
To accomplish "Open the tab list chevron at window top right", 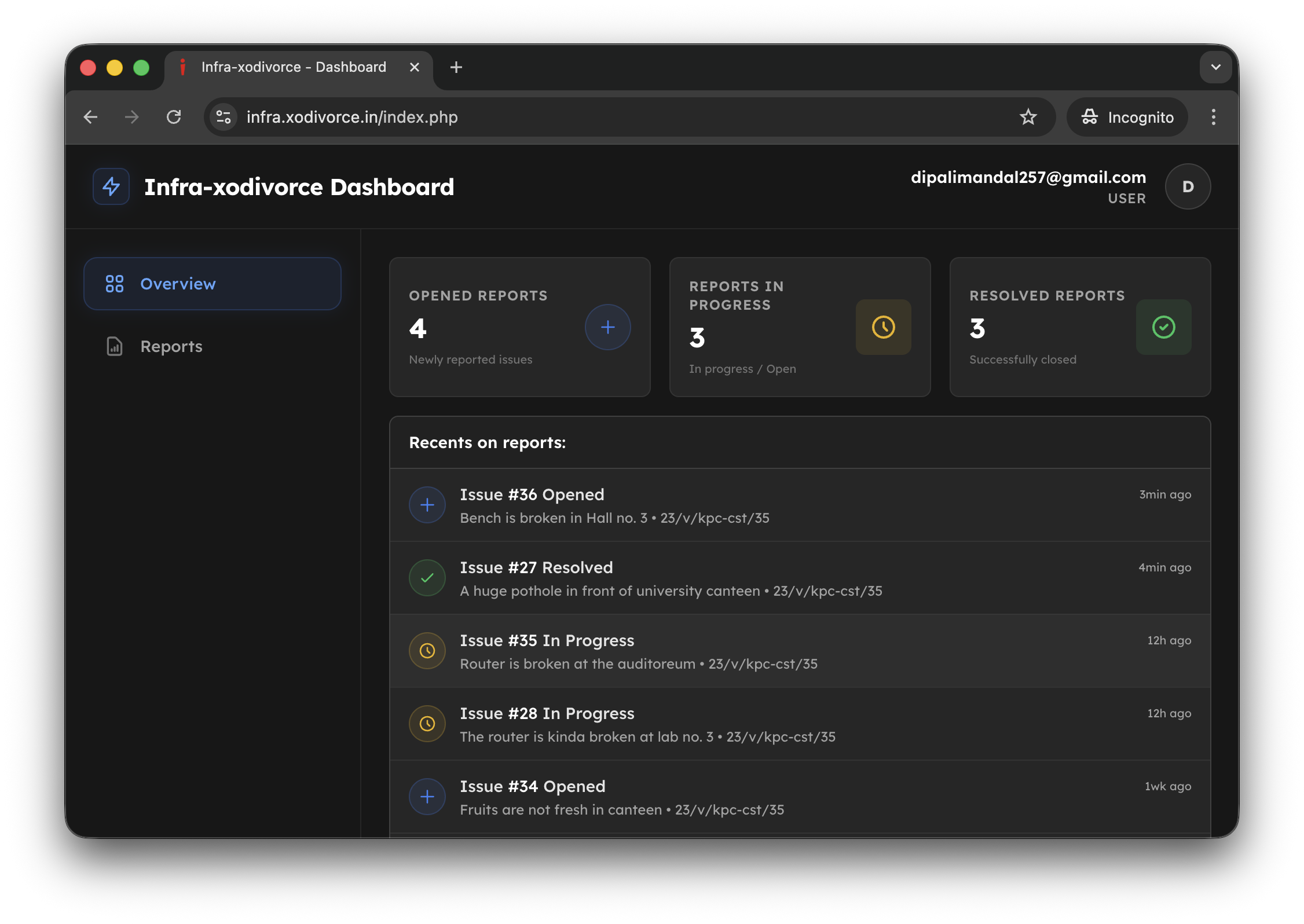I will (1215, 67).
